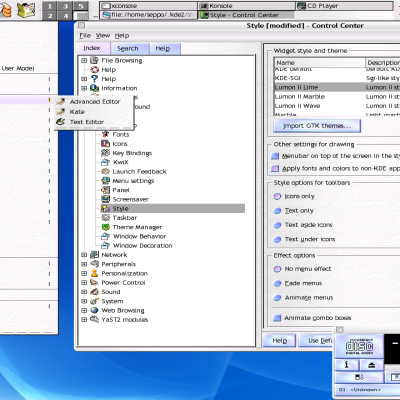400x400 pixels.
Task: Switch to Konsole in taskbar
Action: [246, 6]
